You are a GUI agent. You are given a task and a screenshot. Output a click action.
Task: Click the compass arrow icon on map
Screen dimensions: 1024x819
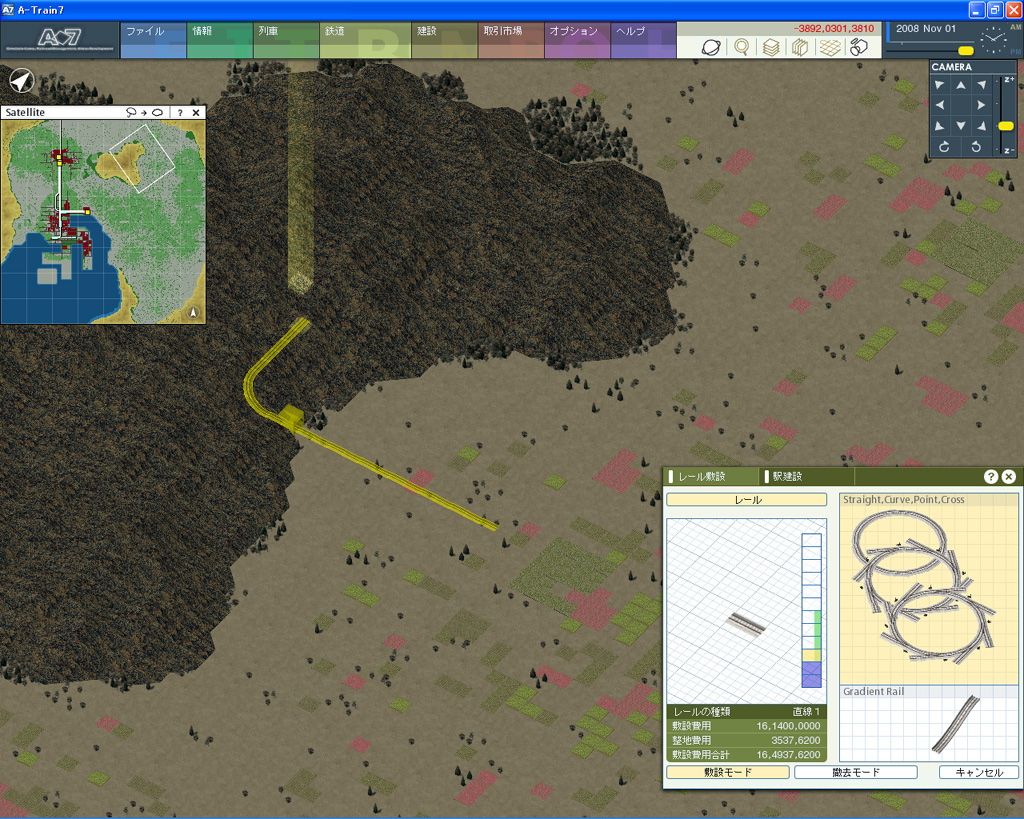(22, 81)
